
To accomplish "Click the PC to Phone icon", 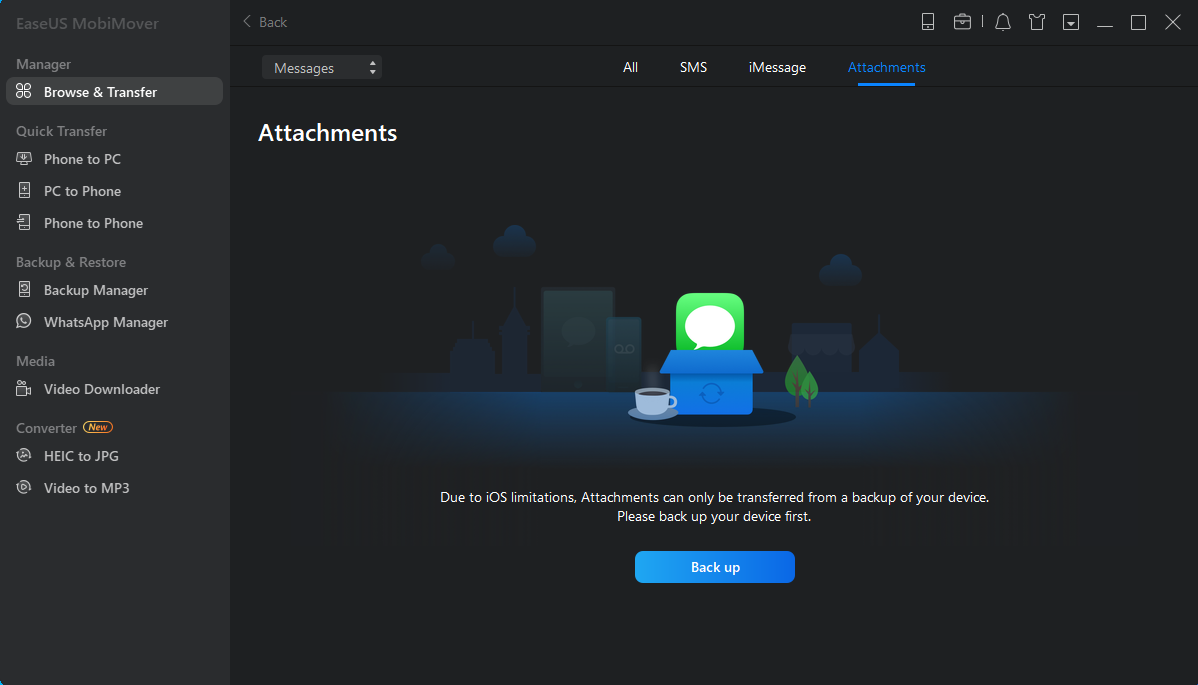I will click(x=24, y=190).
